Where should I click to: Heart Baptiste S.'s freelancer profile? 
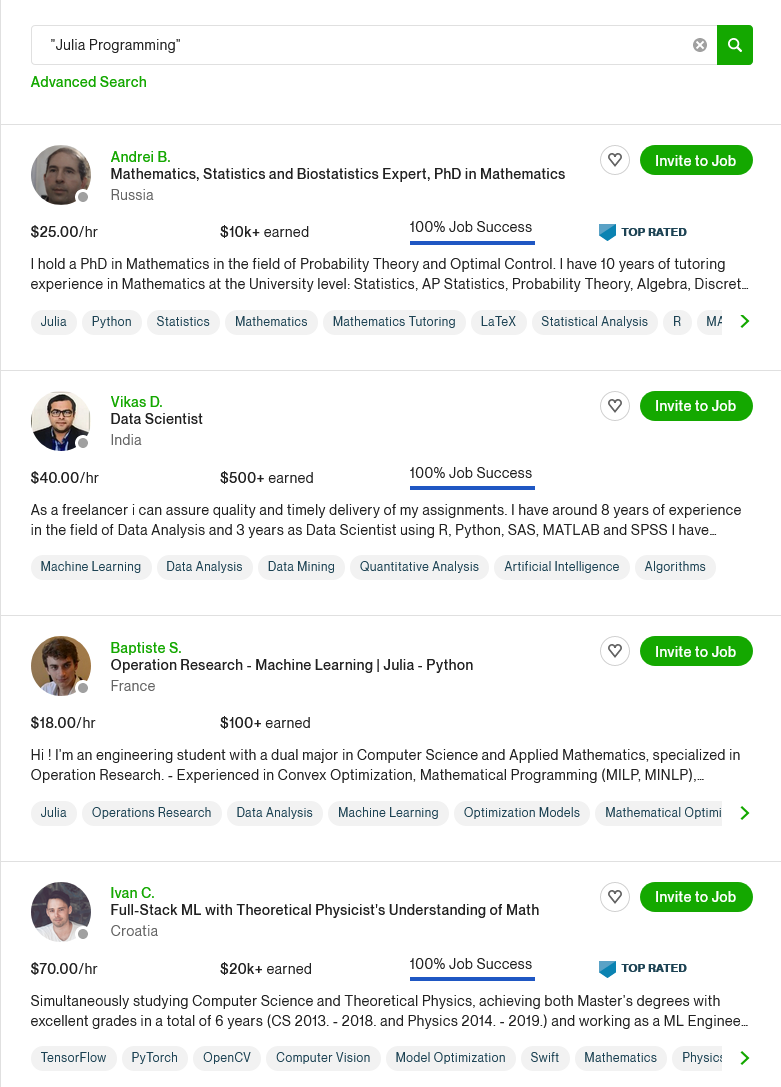[615, 651]
